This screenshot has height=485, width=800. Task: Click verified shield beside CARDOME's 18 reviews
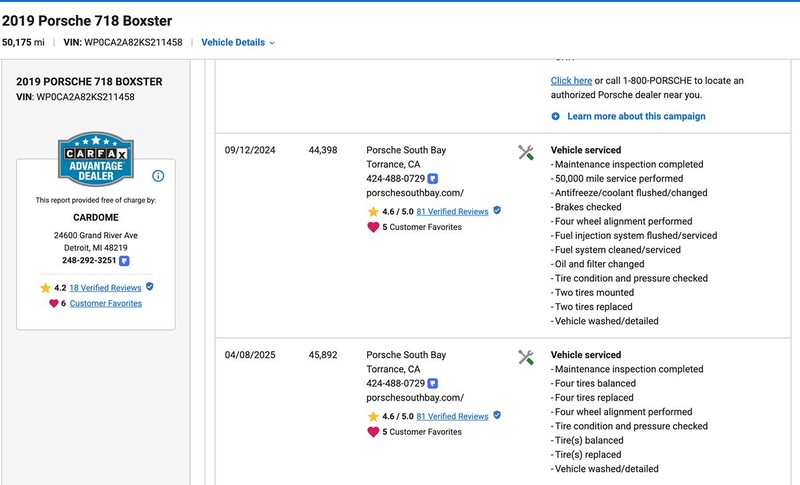[149, 287]
